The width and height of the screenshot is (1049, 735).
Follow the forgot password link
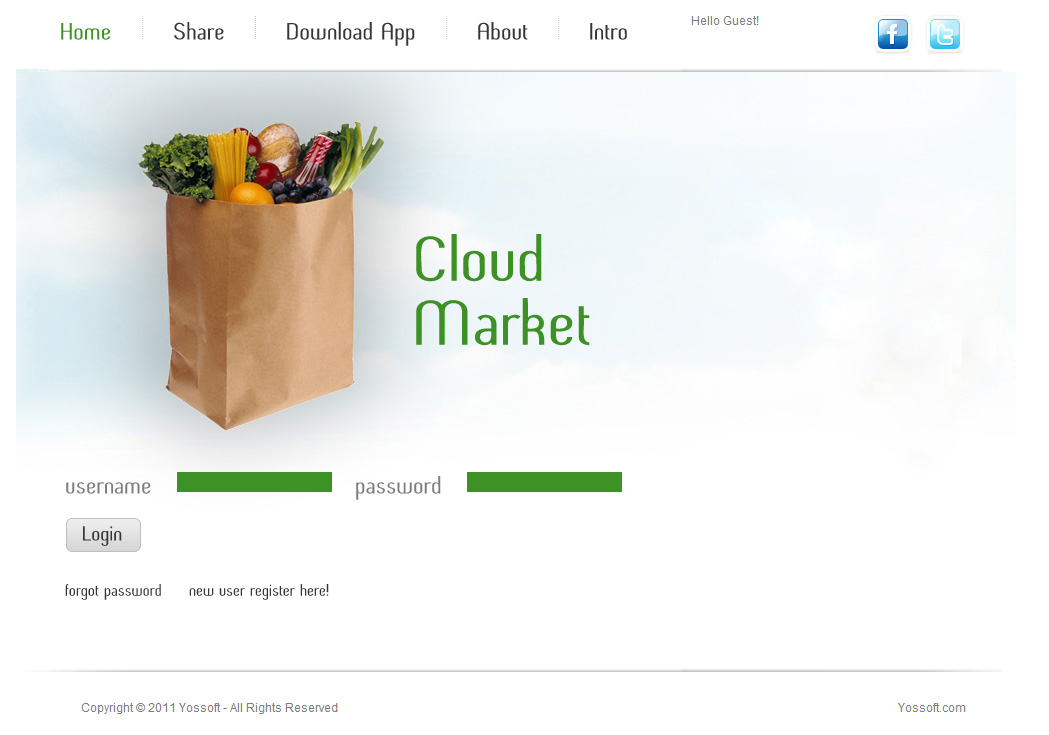[x=113, y=591]
